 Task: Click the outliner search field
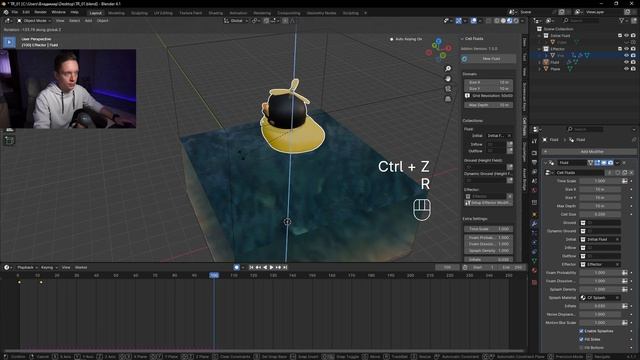pyautogui.click(x=581, y=20)
